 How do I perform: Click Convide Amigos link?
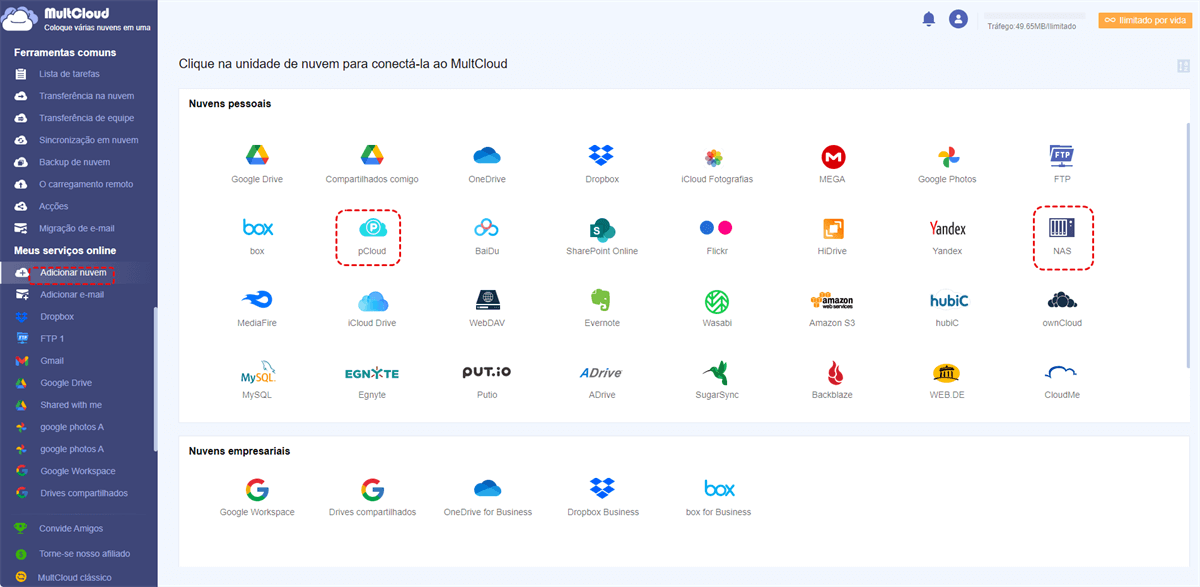click(x=70, y=528)
